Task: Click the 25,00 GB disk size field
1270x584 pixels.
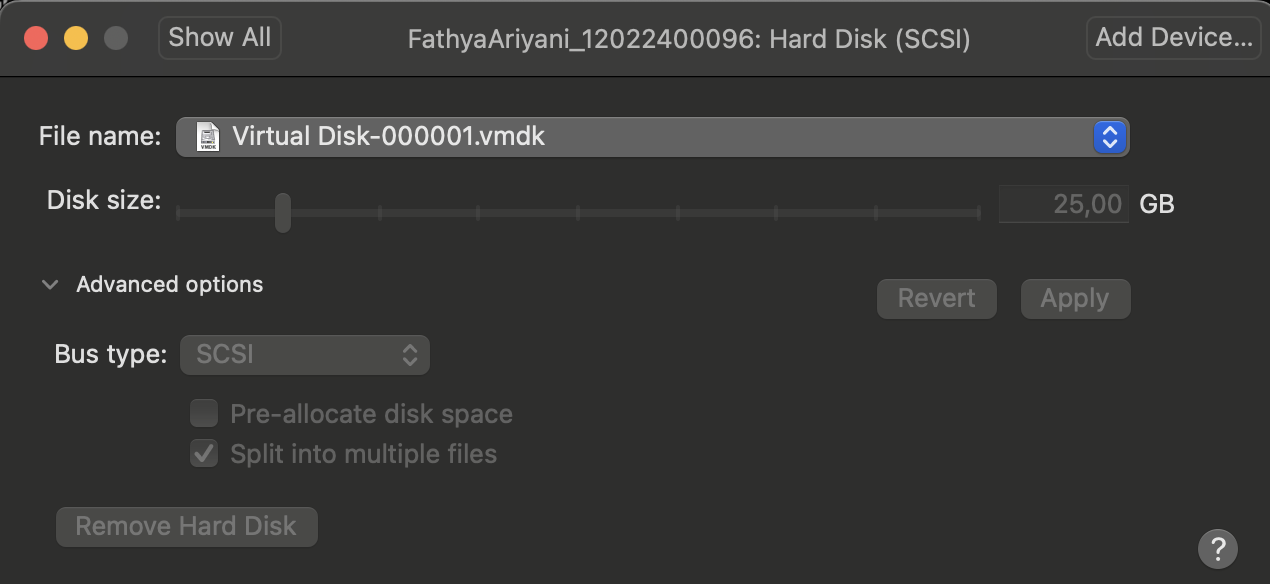Action: [x=1064, y=204]
